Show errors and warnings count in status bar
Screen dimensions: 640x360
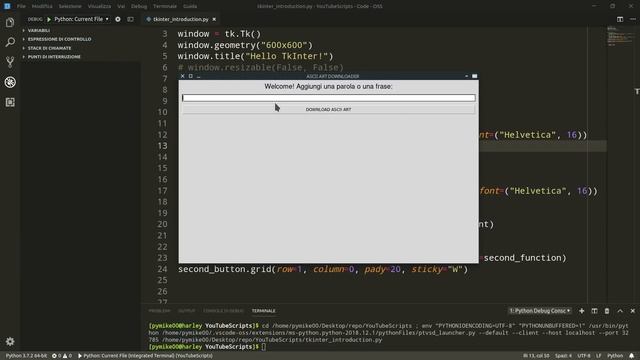[62, 356]
